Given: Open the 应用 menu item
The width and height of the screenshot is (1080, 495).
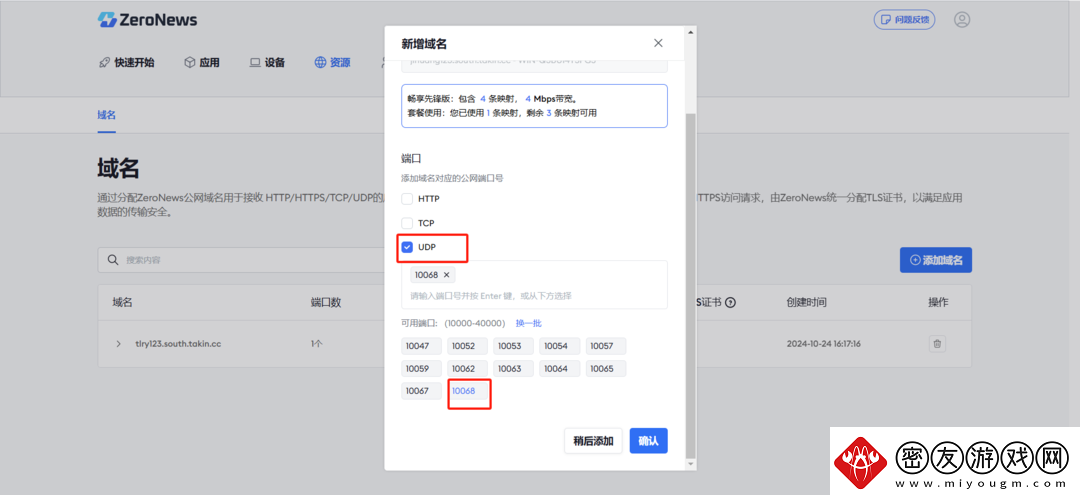Looking at the screenshot, I should pos(202,63).
